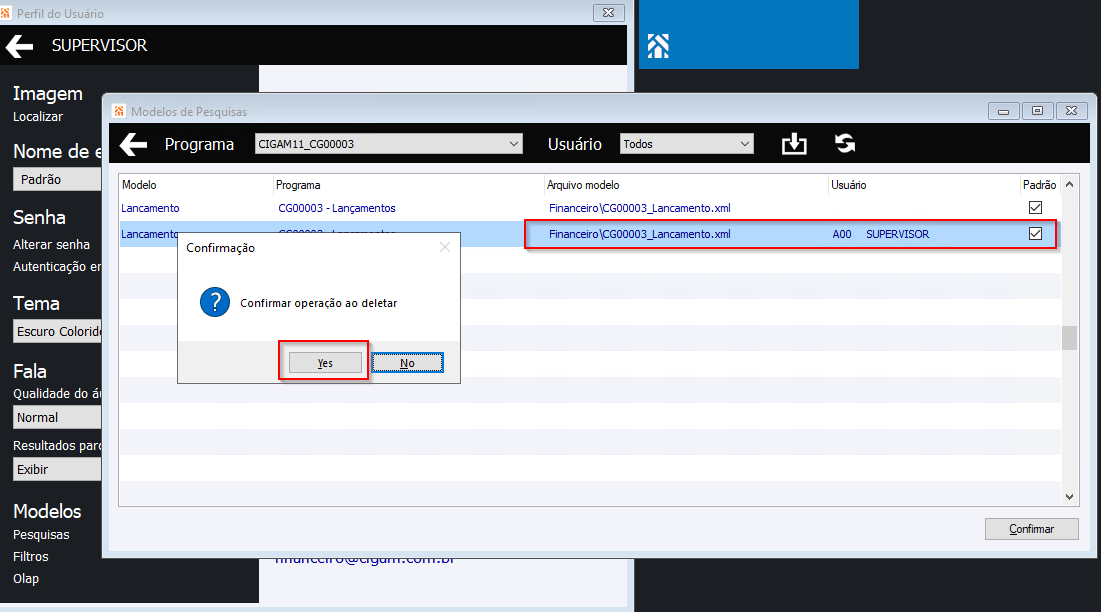
Task: Minimize the Modelos de Pesquisas window
Action: click(x=1003, y=111)
